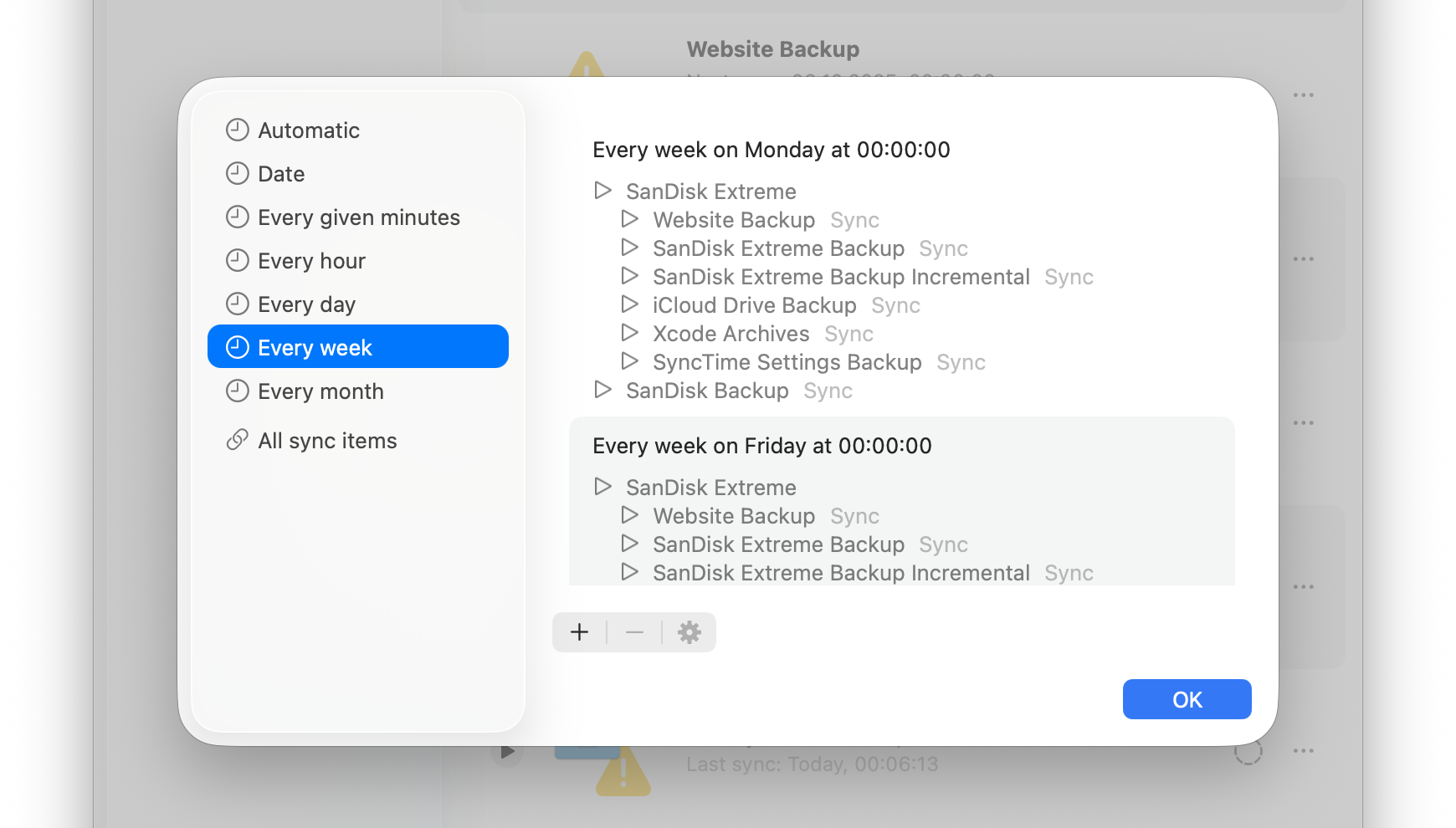Click play icon beside Monday's Website Backup
The width and height of the screenshot is (1456, 828).
pyautogui.click(x=629, y=219)
